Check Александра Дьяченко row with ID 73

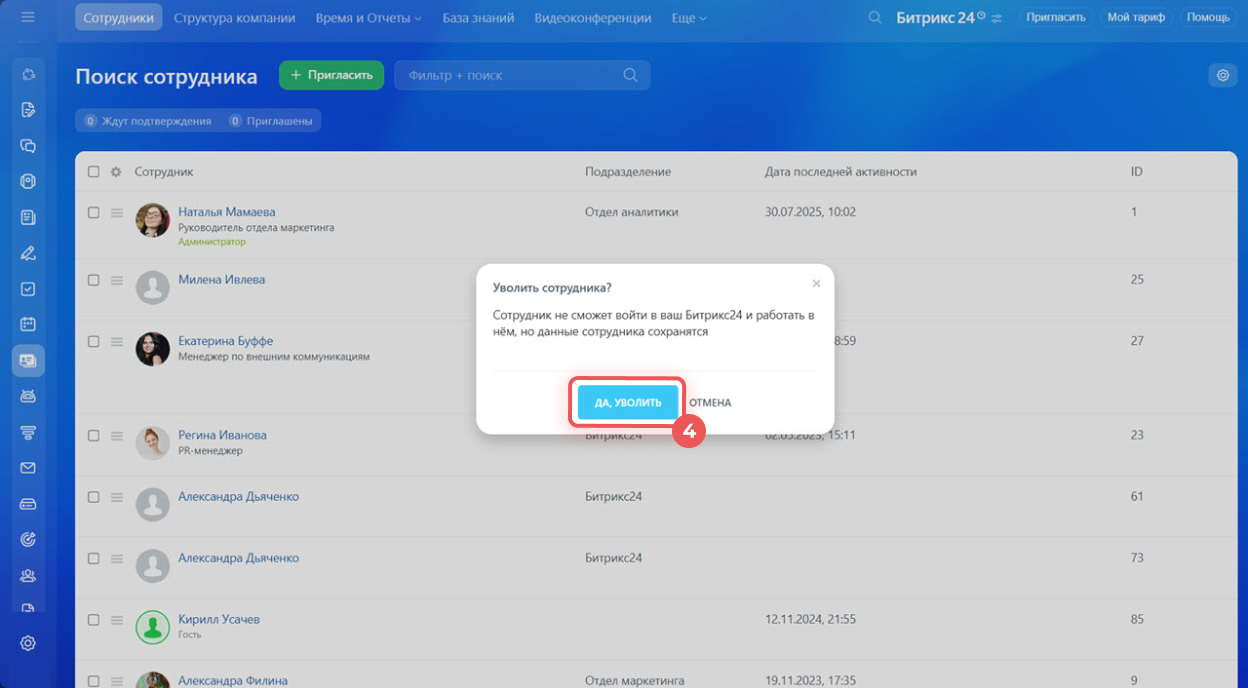click(x=93, y=558)
